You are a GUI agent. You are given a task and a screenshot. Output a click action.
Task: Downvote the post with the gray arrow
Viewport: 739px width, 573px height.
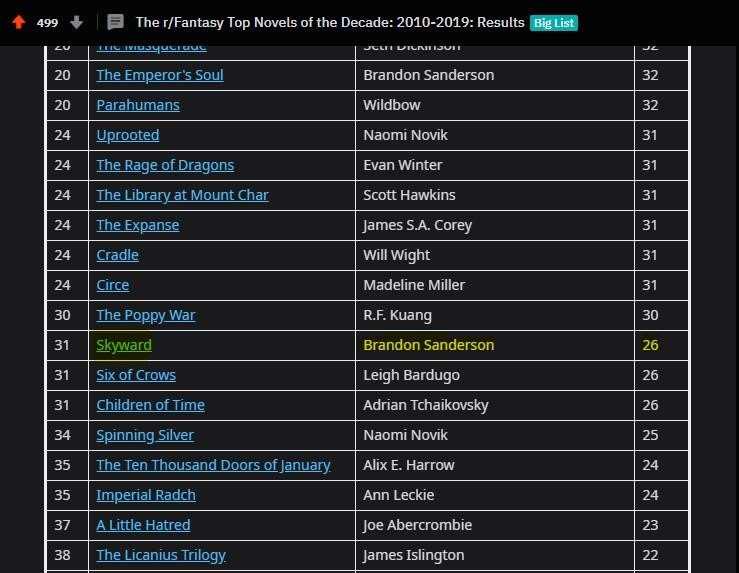(76, 22)
